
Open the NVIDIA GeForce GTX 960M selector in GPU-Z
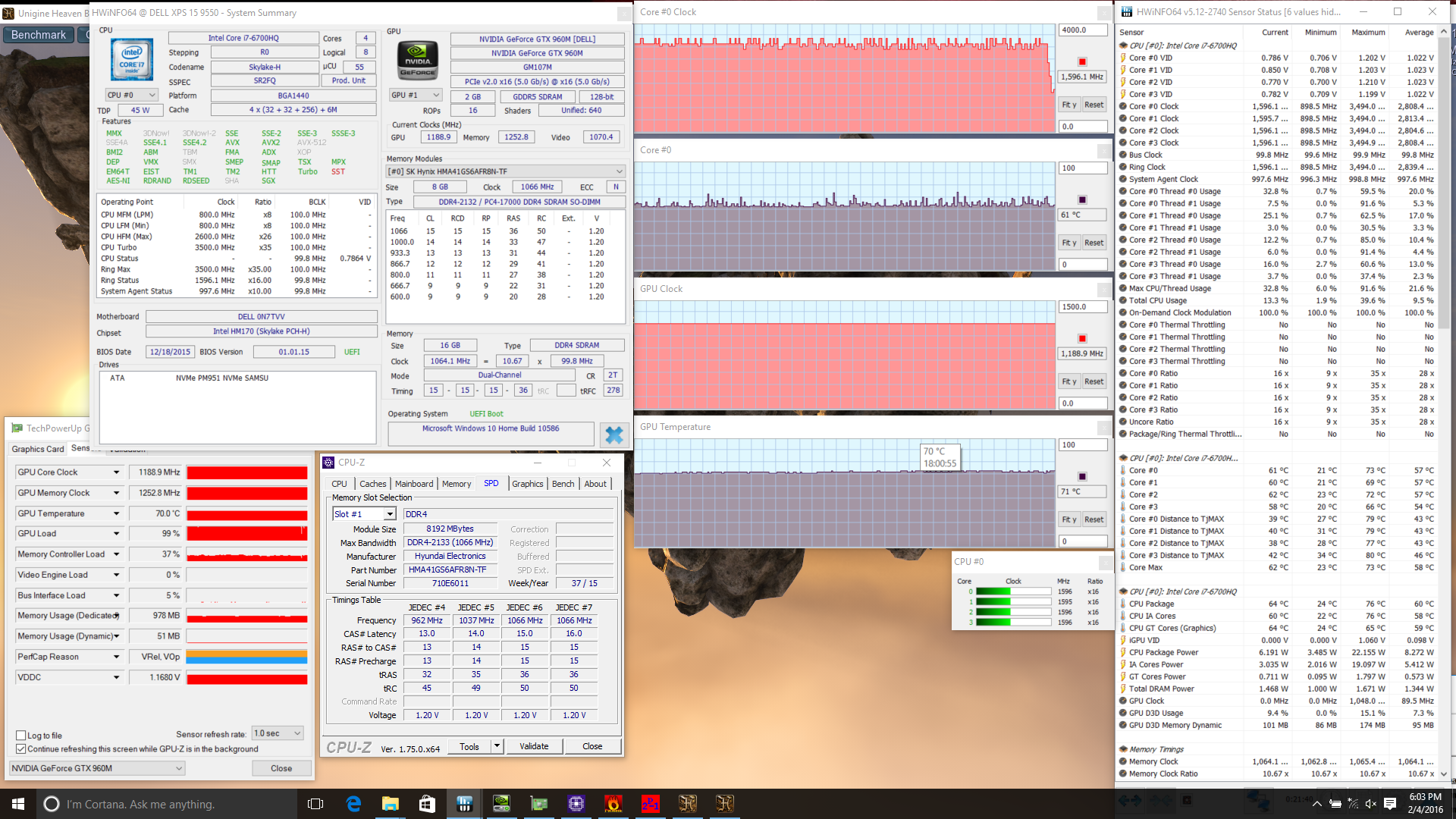point(96,768)
